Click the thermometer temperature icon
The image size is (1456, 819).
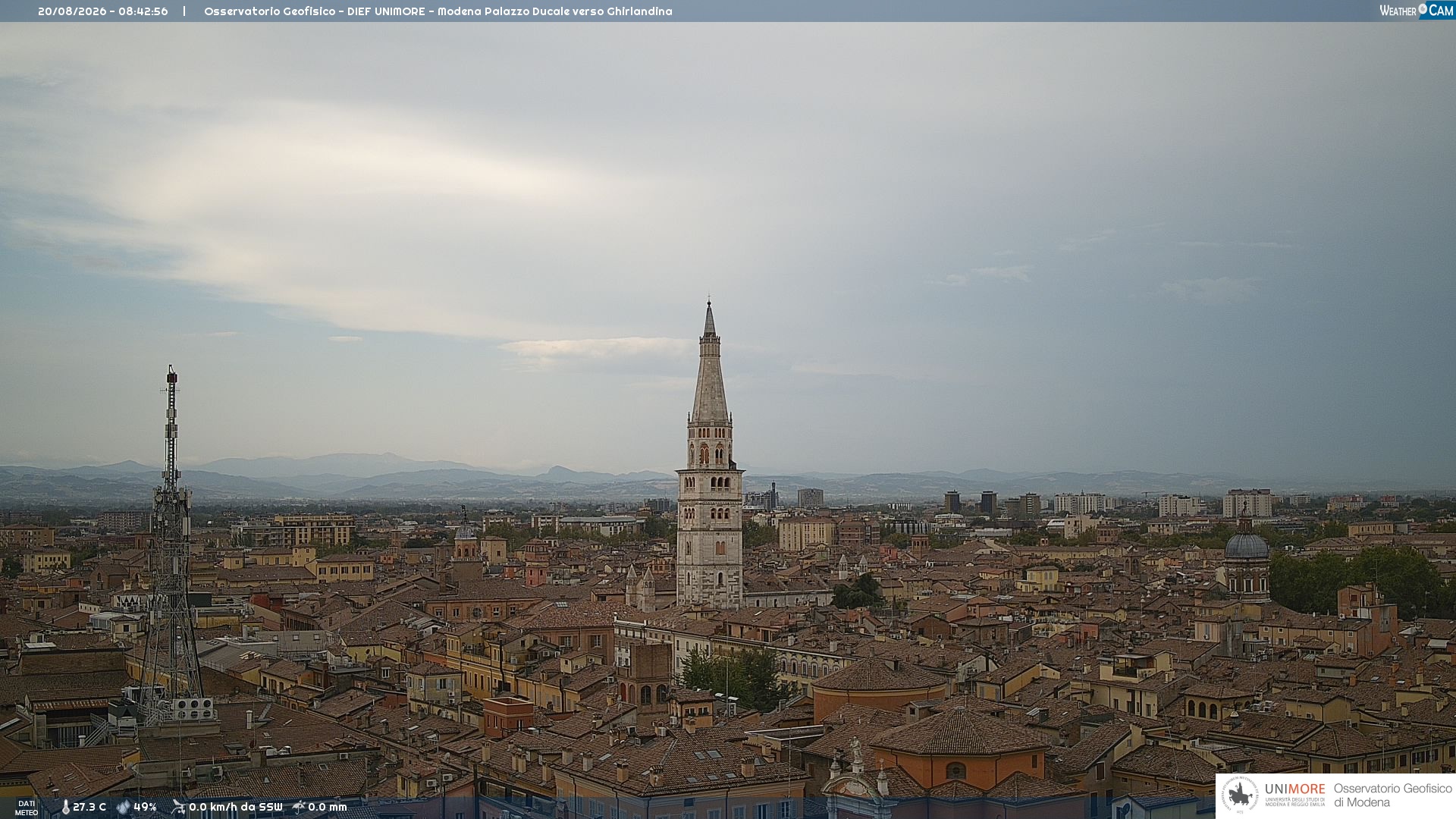(66, 807)
